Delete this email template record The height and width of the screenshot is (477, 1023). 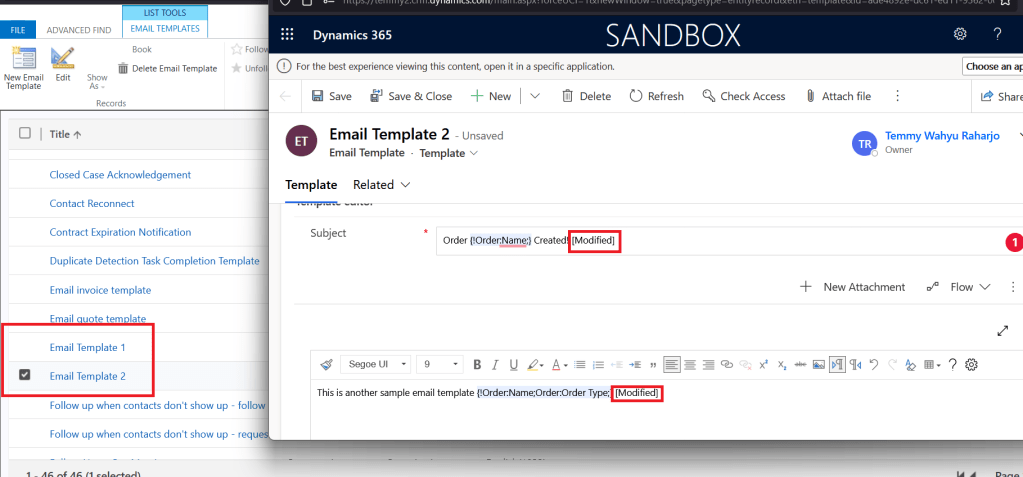point(586,96)
